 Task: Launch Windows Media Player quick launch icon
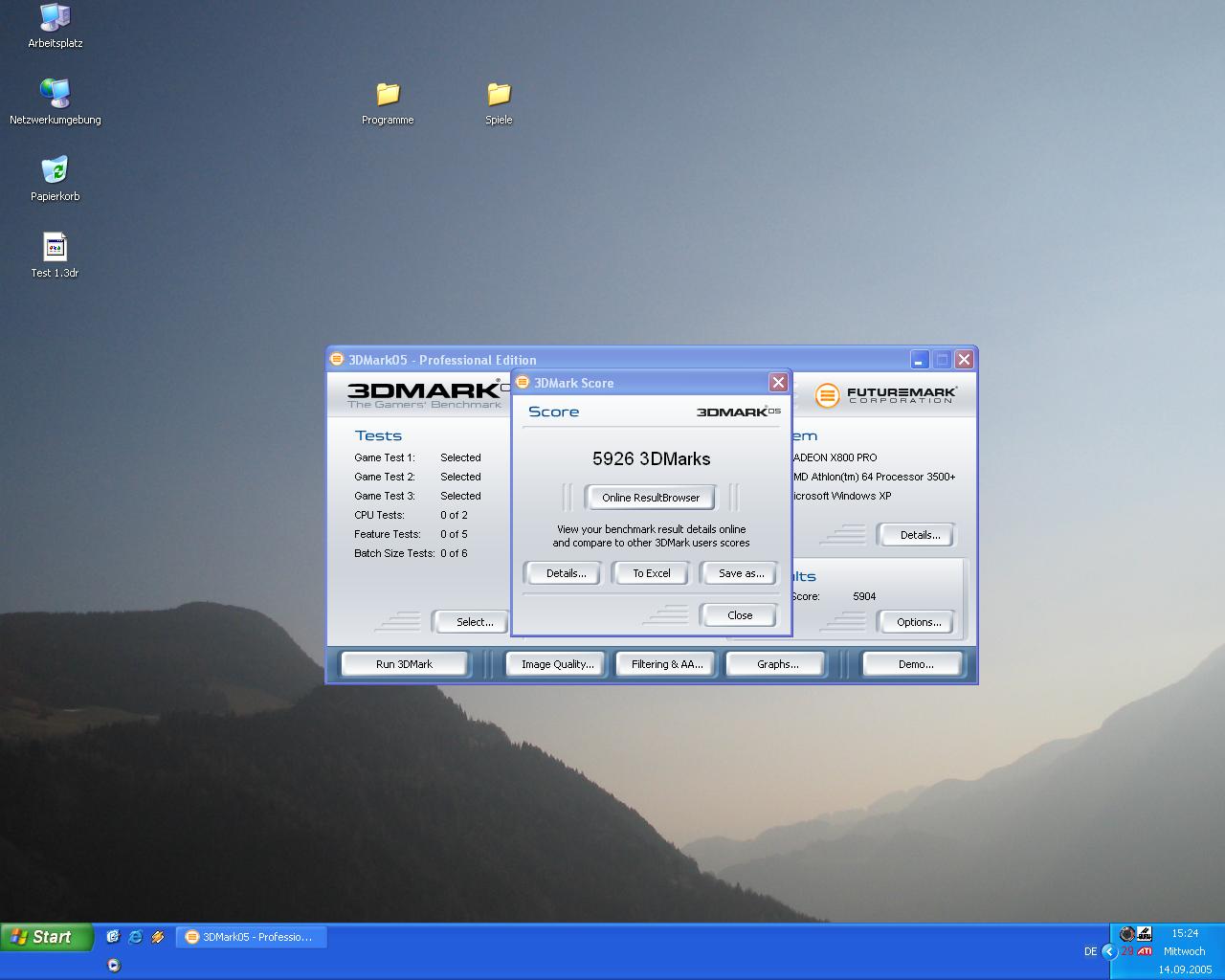(113, 965)
